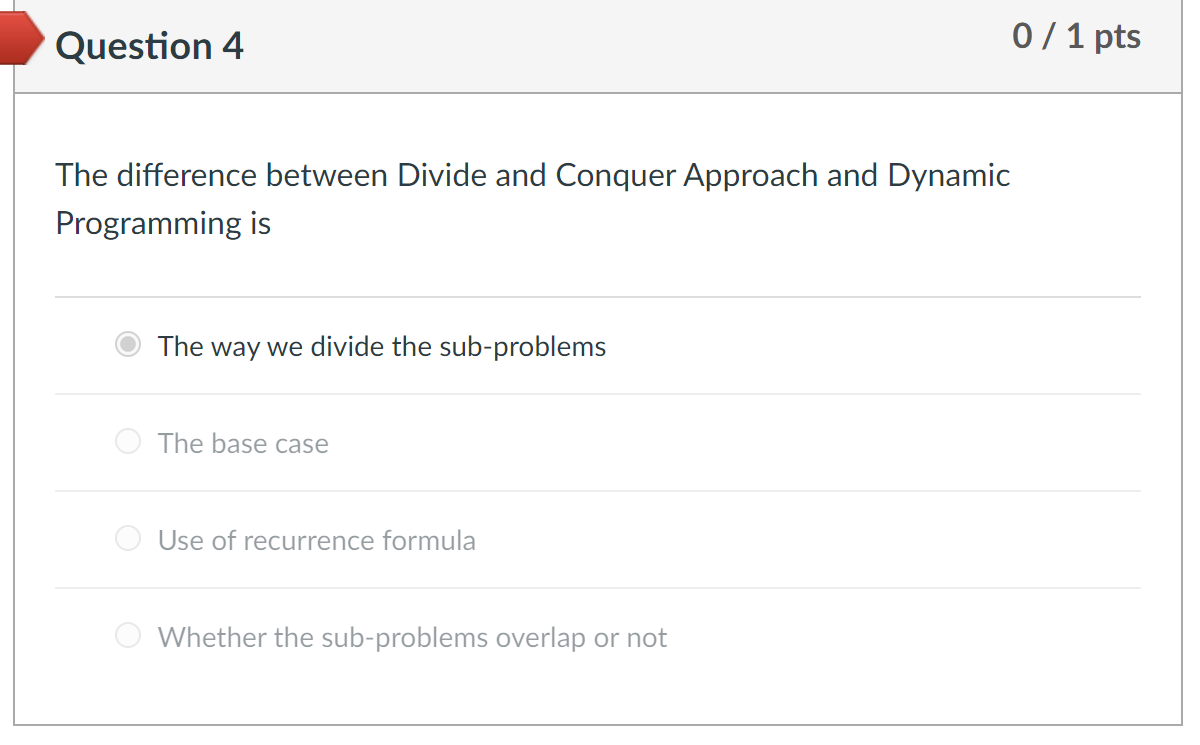The image size is (1200, 745).
Task: Click 'Whether the sub-problems overlap or not' text
Action: pyautogui.click(x=412, y=637)
